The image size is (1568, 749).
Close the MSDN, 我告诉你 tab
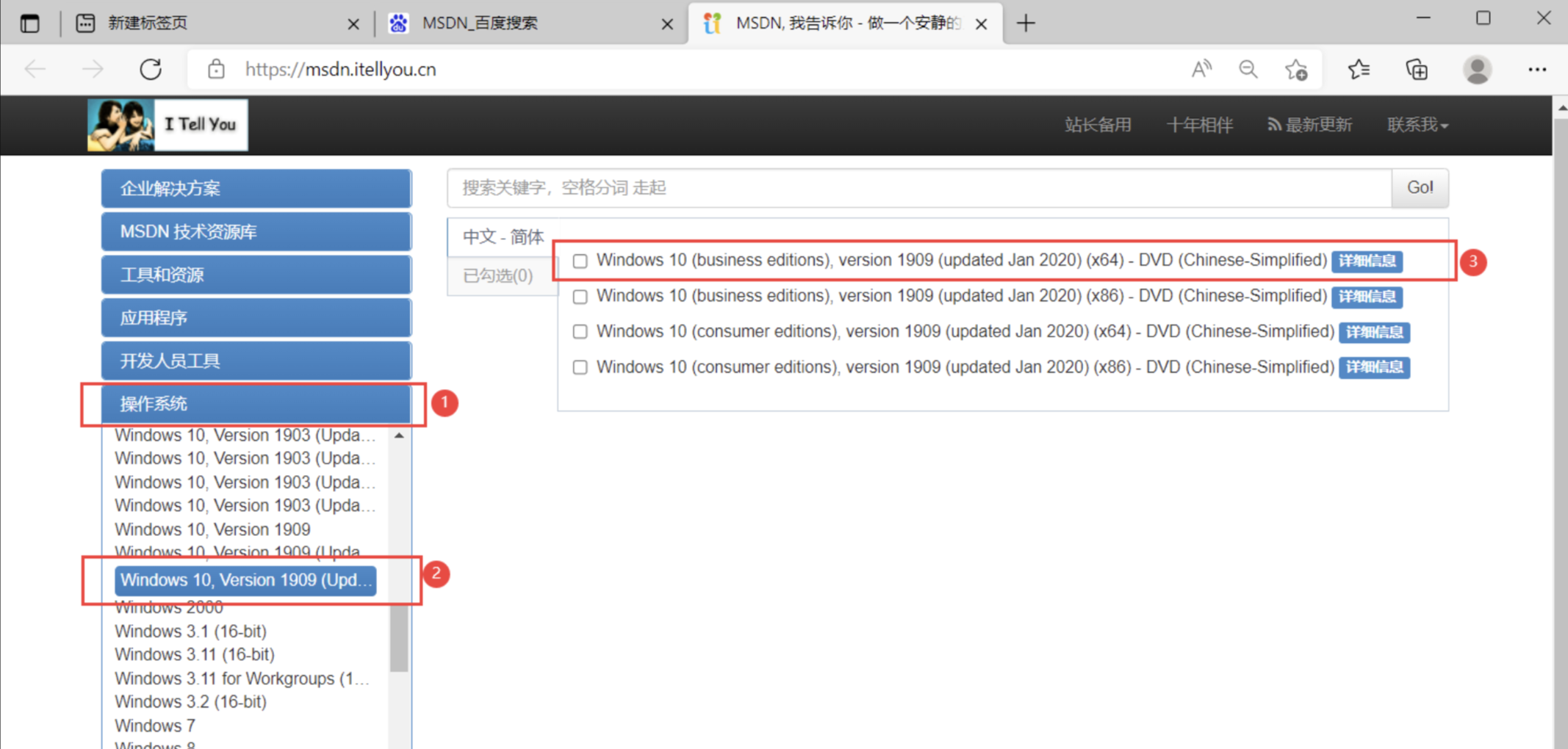coord(981,24)
